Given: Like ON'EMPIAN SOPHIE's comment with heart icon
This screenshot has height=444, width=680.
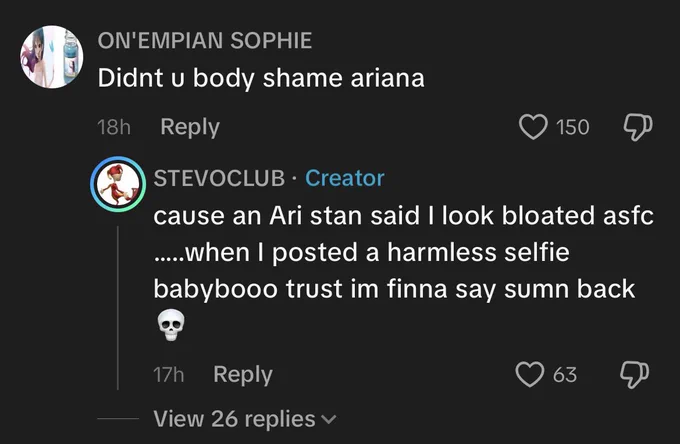Looking at the screenshot, I should (533, 127).
